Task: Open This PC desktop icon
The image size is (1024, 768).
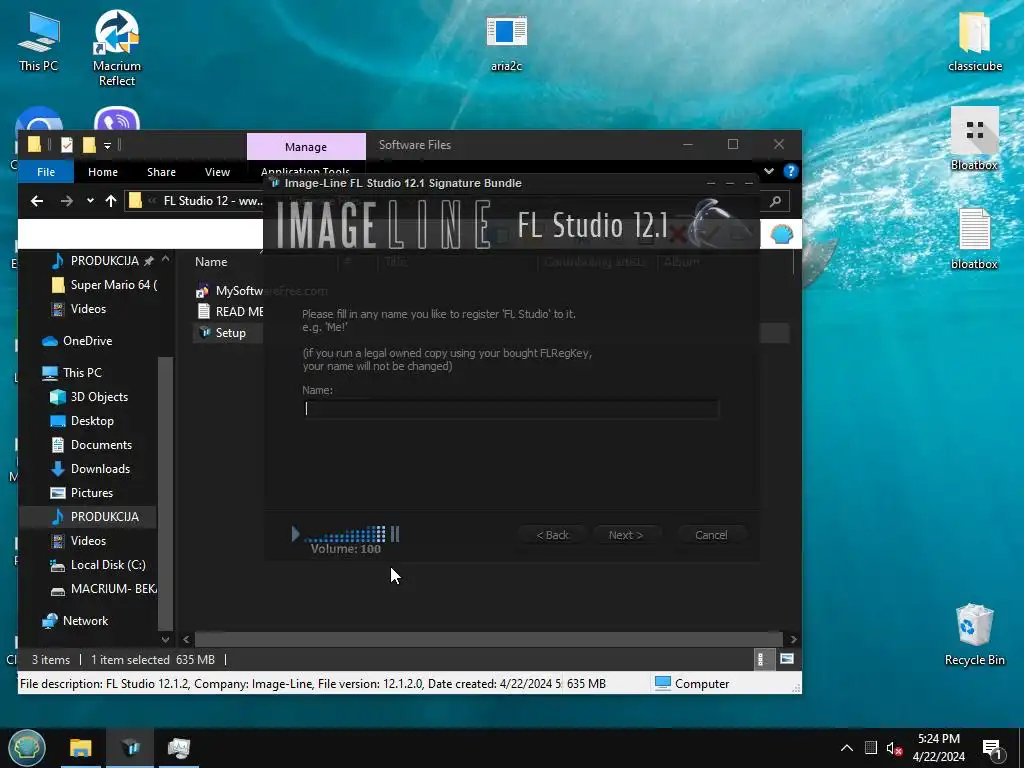Action: (x=39, y=40)
